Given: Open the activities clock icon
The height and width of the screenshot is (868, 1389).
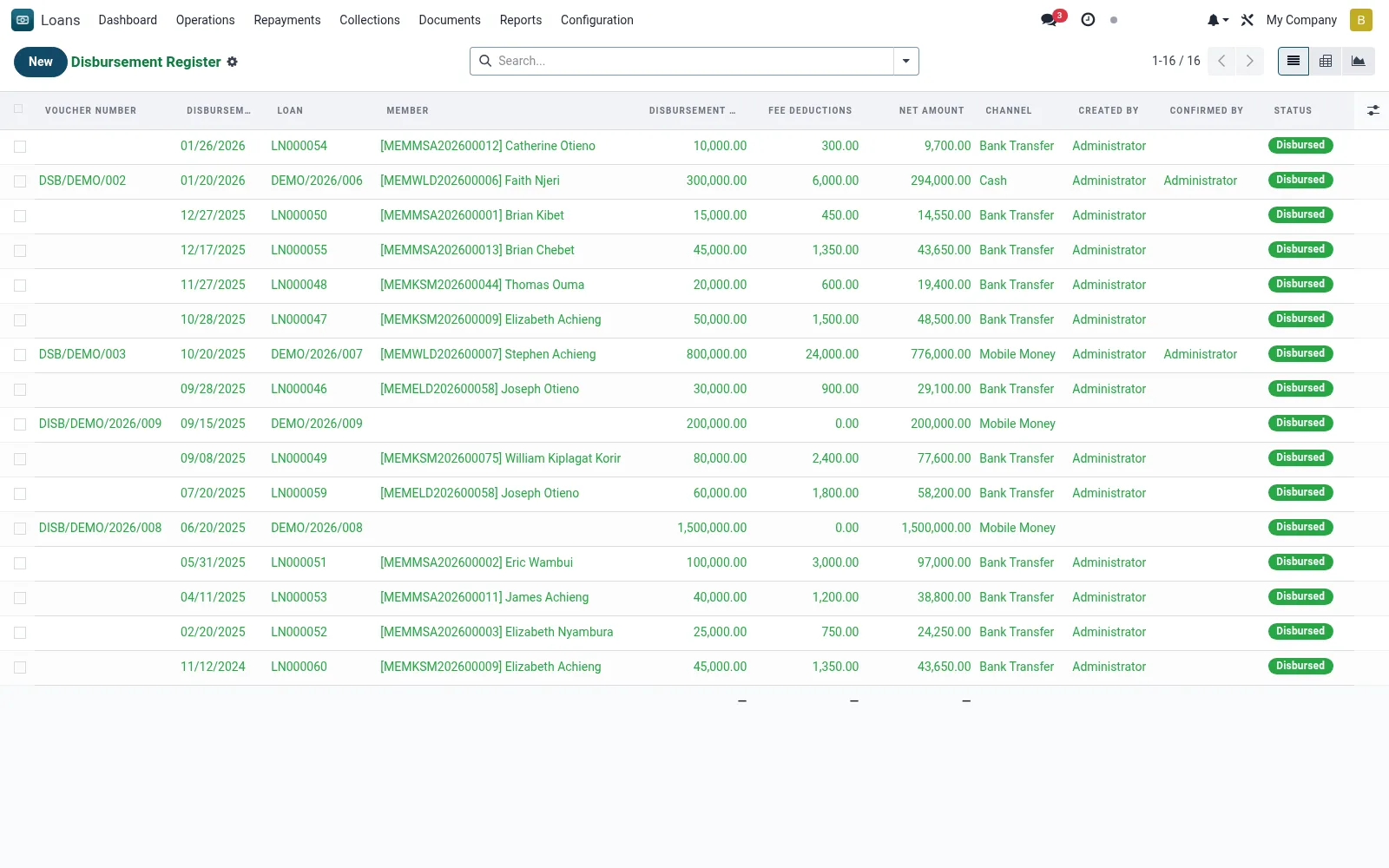Looking at the screenshot, I should (x=1088, y=20).
